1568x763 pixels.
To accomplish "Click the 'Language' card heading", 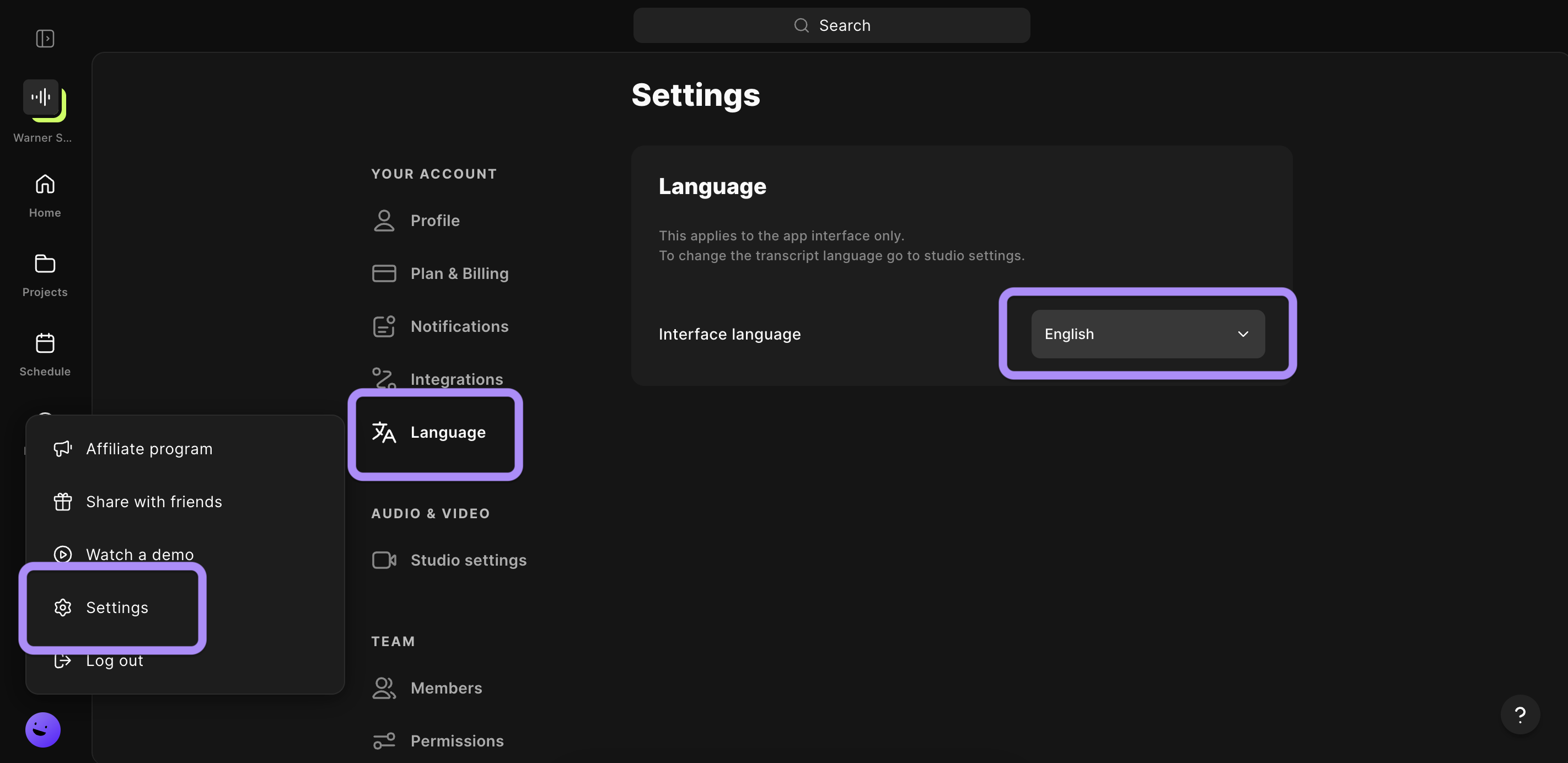I will (712, 186).
